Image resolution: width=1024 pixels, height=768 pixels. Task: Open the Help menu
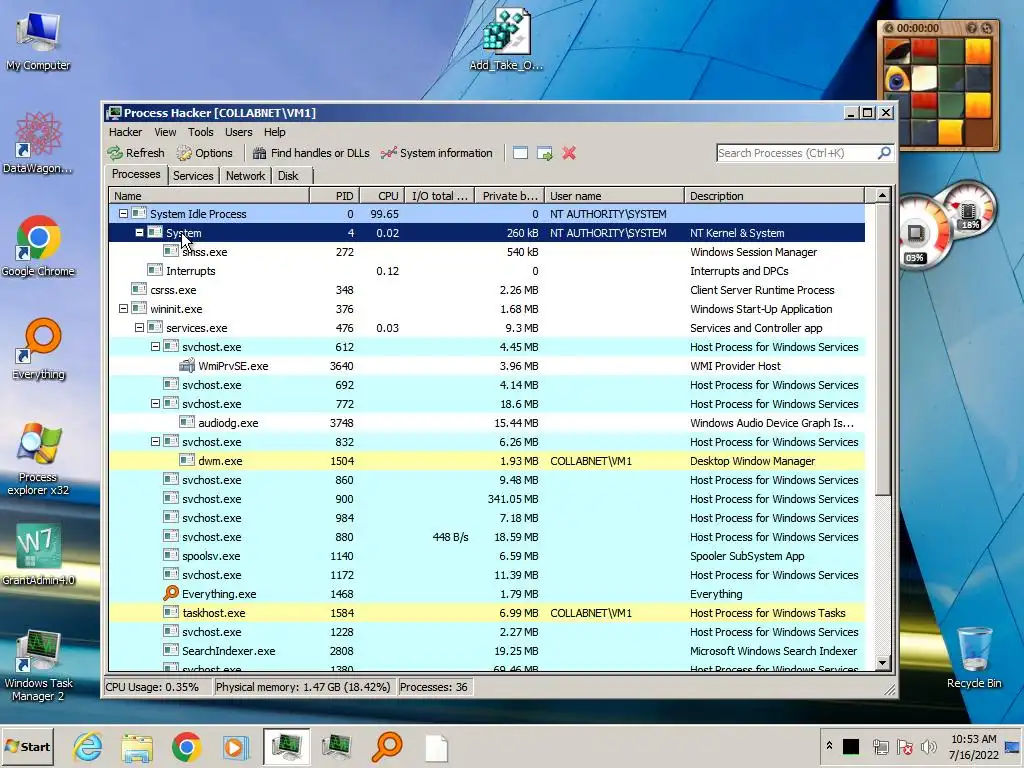(x=275, y=132)
